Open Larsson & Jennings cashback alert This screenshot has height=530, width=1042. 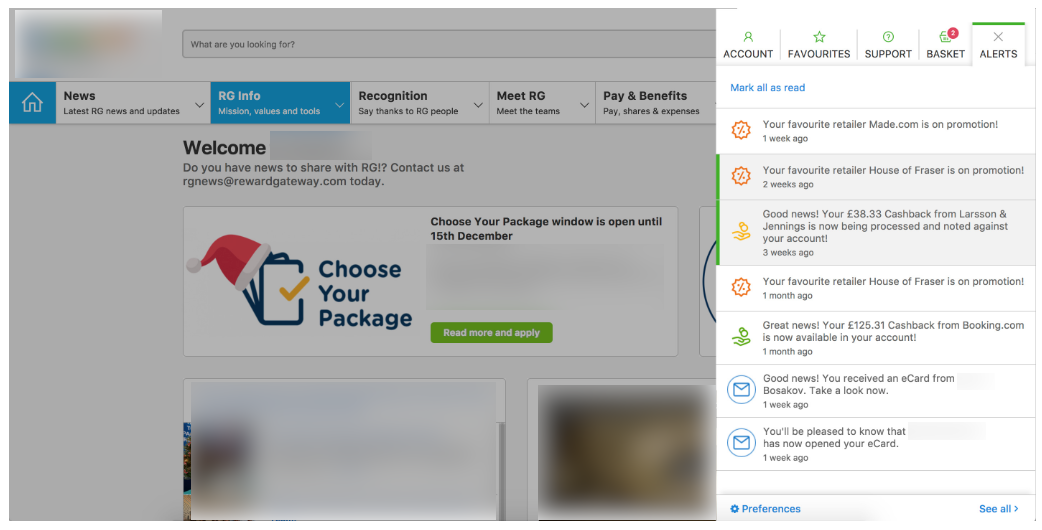(884, 232)
